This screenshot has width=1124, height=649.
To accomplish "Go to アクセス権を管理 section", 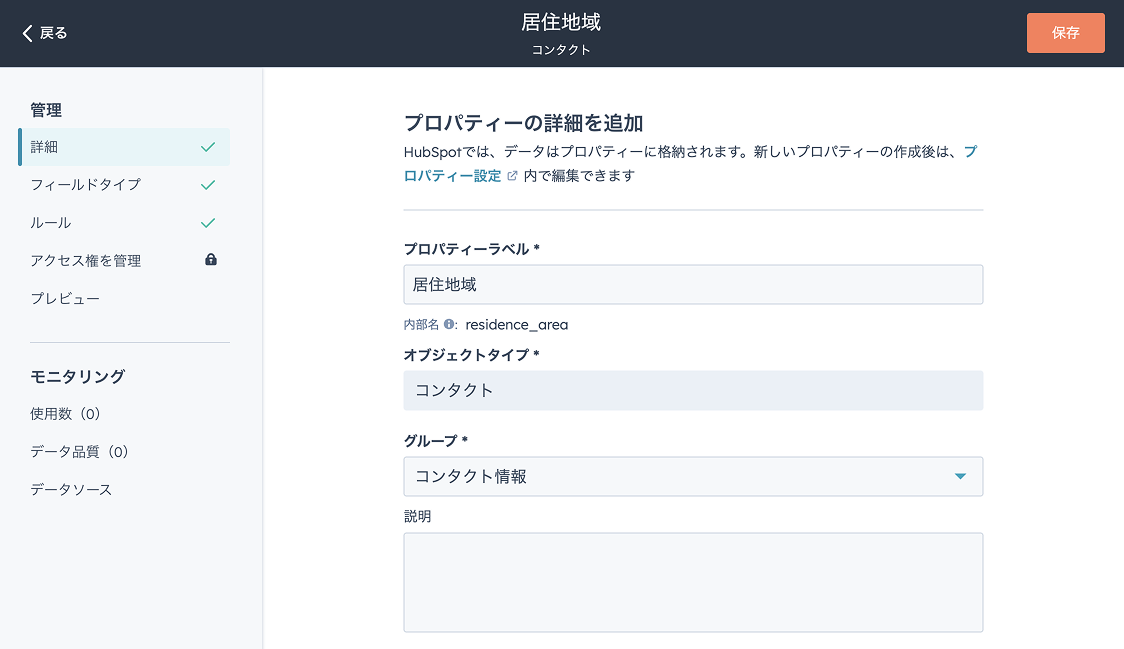I will click(x=86, y=261).
